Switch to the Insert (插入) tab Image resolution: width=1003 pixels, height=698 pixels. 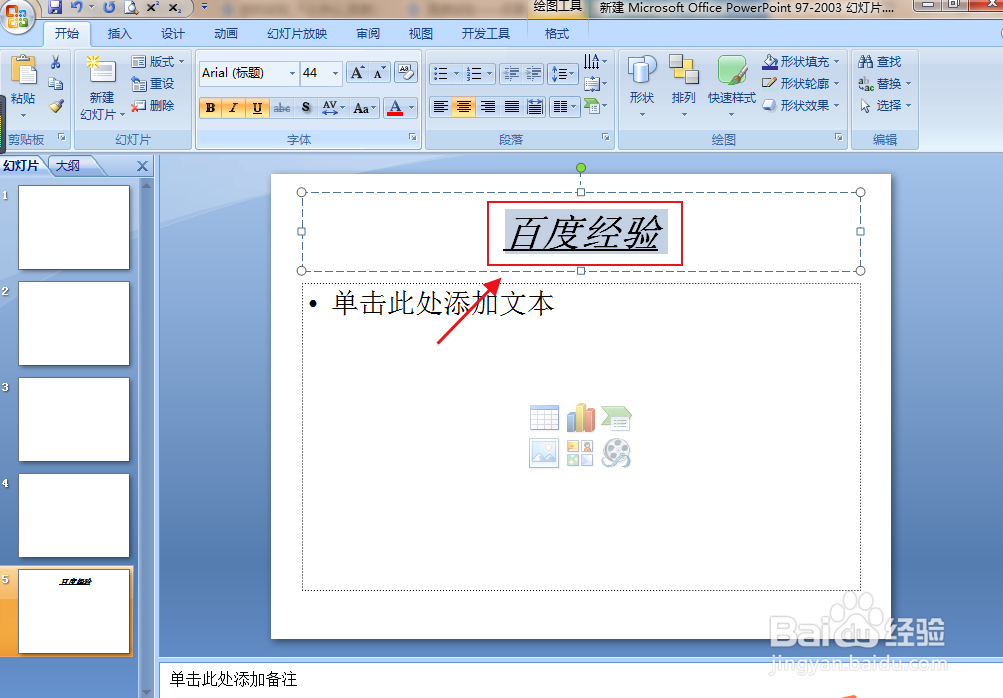coord(119,34)
